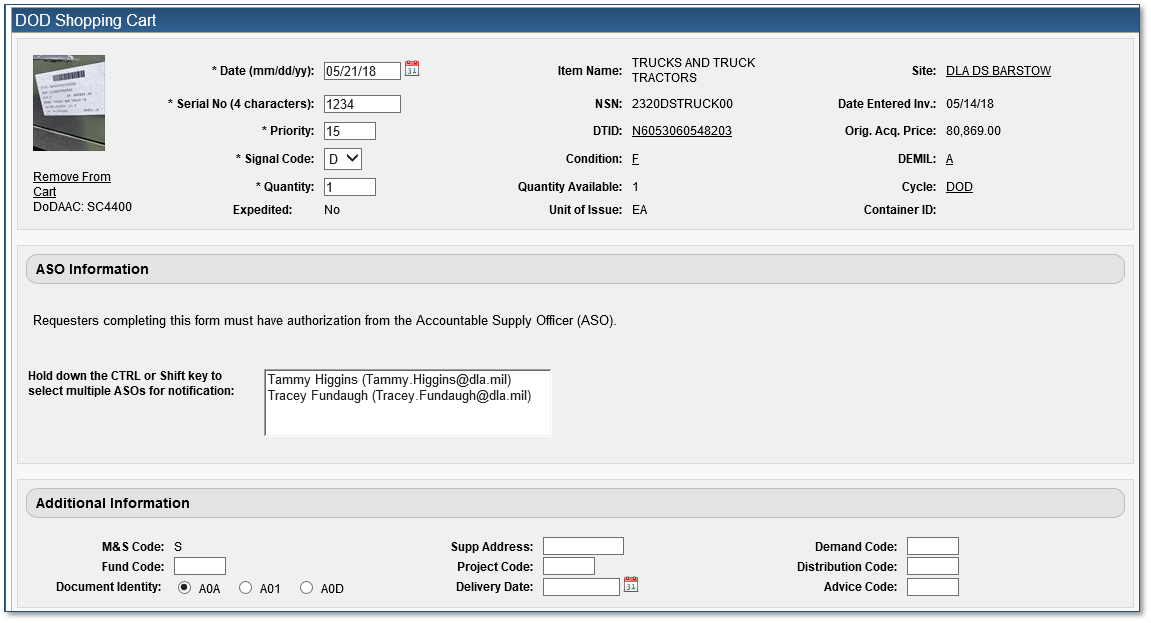Click the Fund Code text field
This screenshot has height=623, width=1151.
(200, 566)
